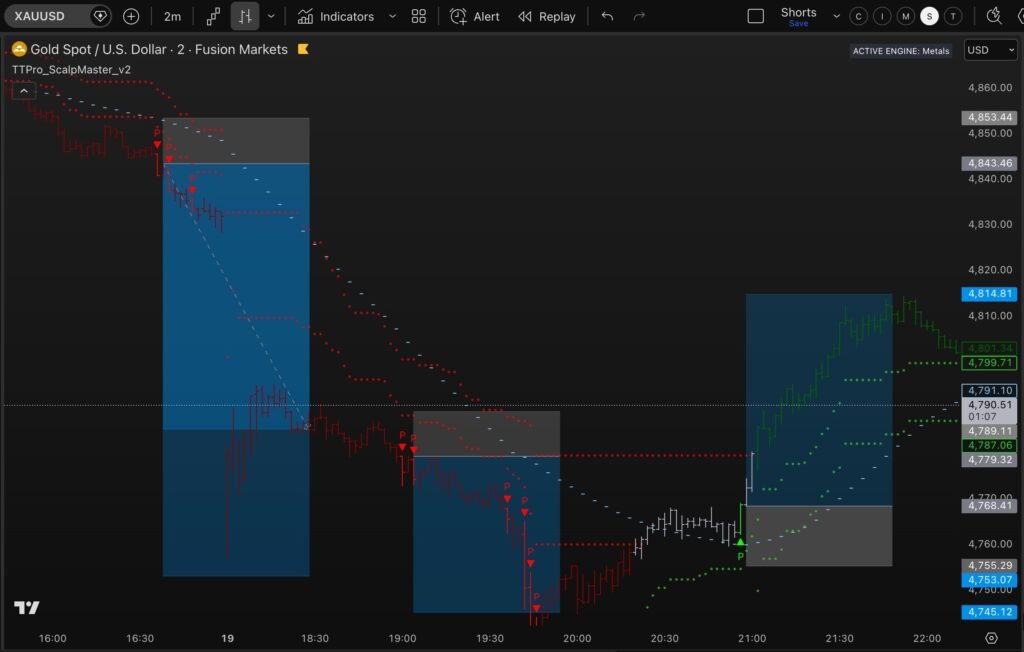
Task: Toggle the C circle button
Action: [x=858, y=16]
